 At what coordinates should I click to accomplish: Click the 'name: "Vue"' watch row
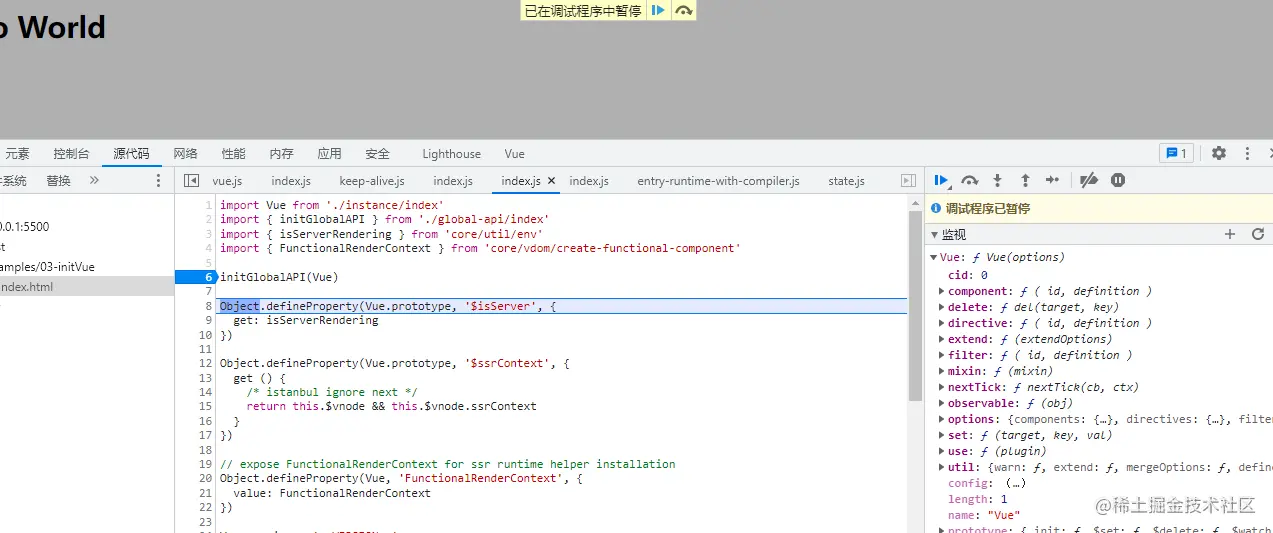1099,515
